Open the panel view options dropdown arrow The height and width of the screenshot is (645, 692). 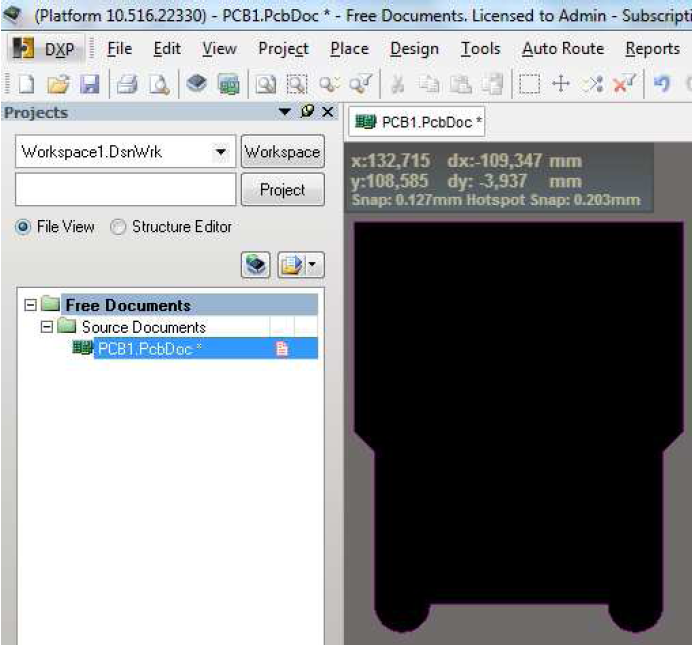point(312,265)
